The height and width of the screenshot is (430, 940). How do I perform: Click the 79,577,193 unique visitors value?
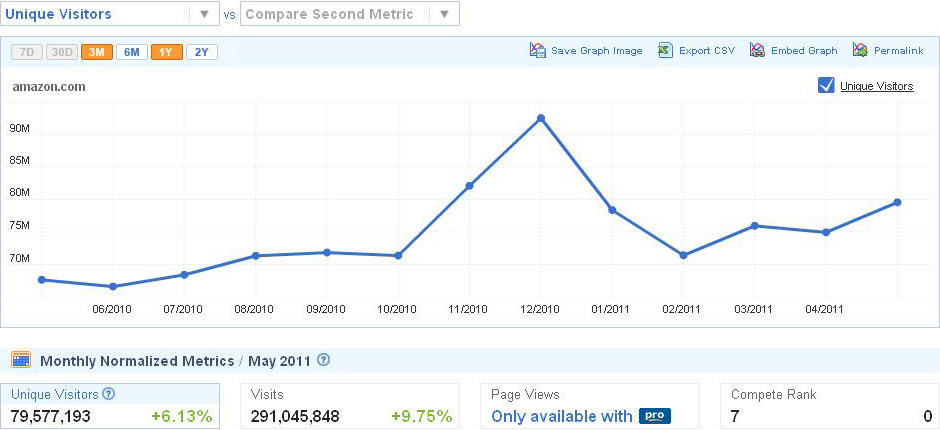coord(51,416)
